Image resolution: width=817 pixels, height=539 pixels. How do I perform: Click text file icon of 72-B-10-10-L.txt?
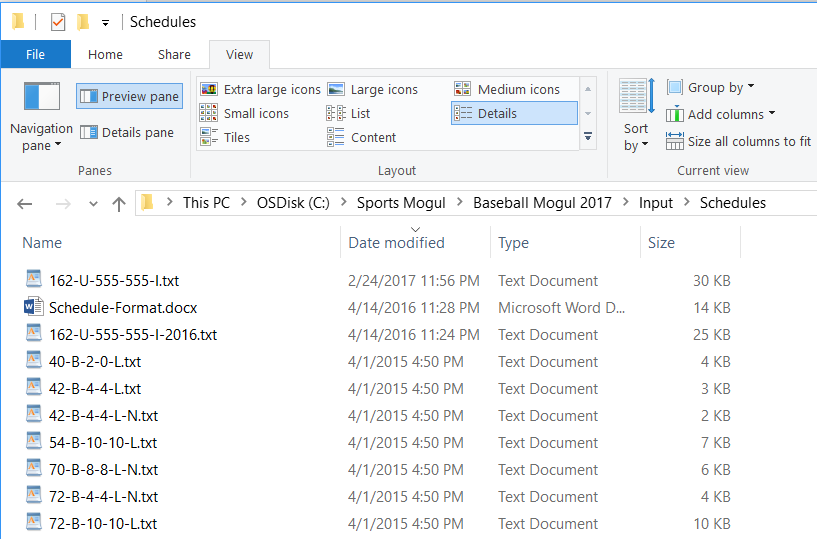click(34, 523)
